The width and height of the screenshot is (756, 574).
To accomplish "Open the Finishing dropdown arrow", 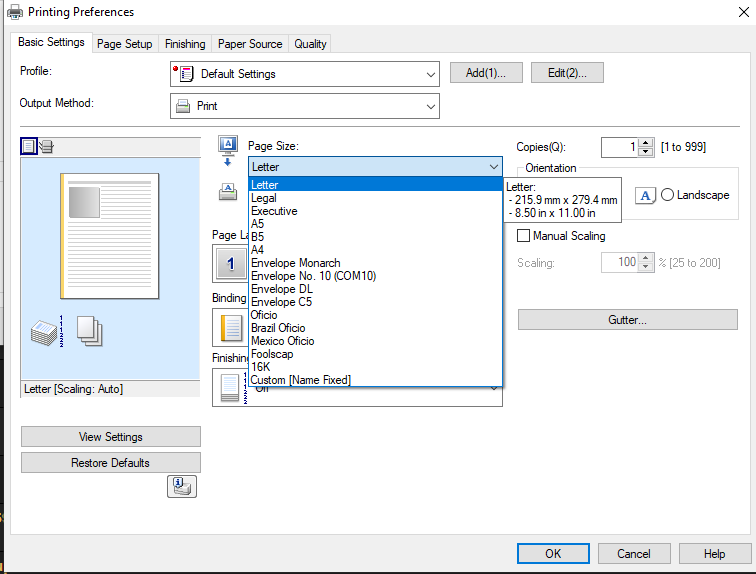I will [x=494, y=388].
